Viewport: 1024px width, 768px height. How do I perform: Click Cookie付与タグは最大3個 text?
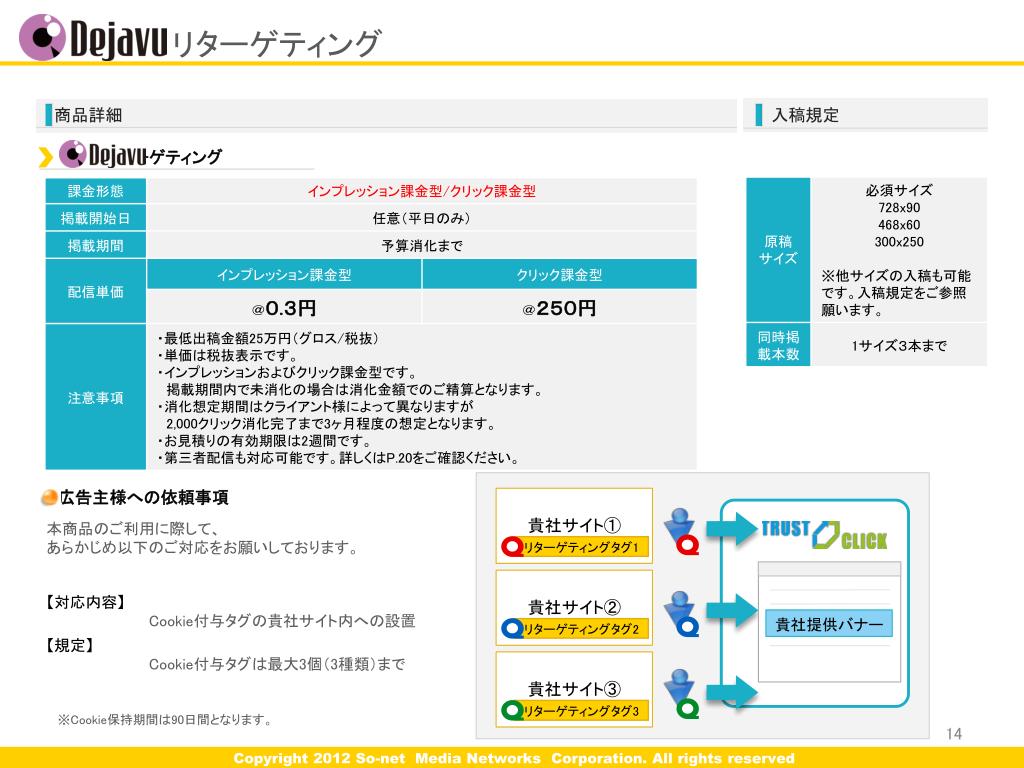coord(277,664)
